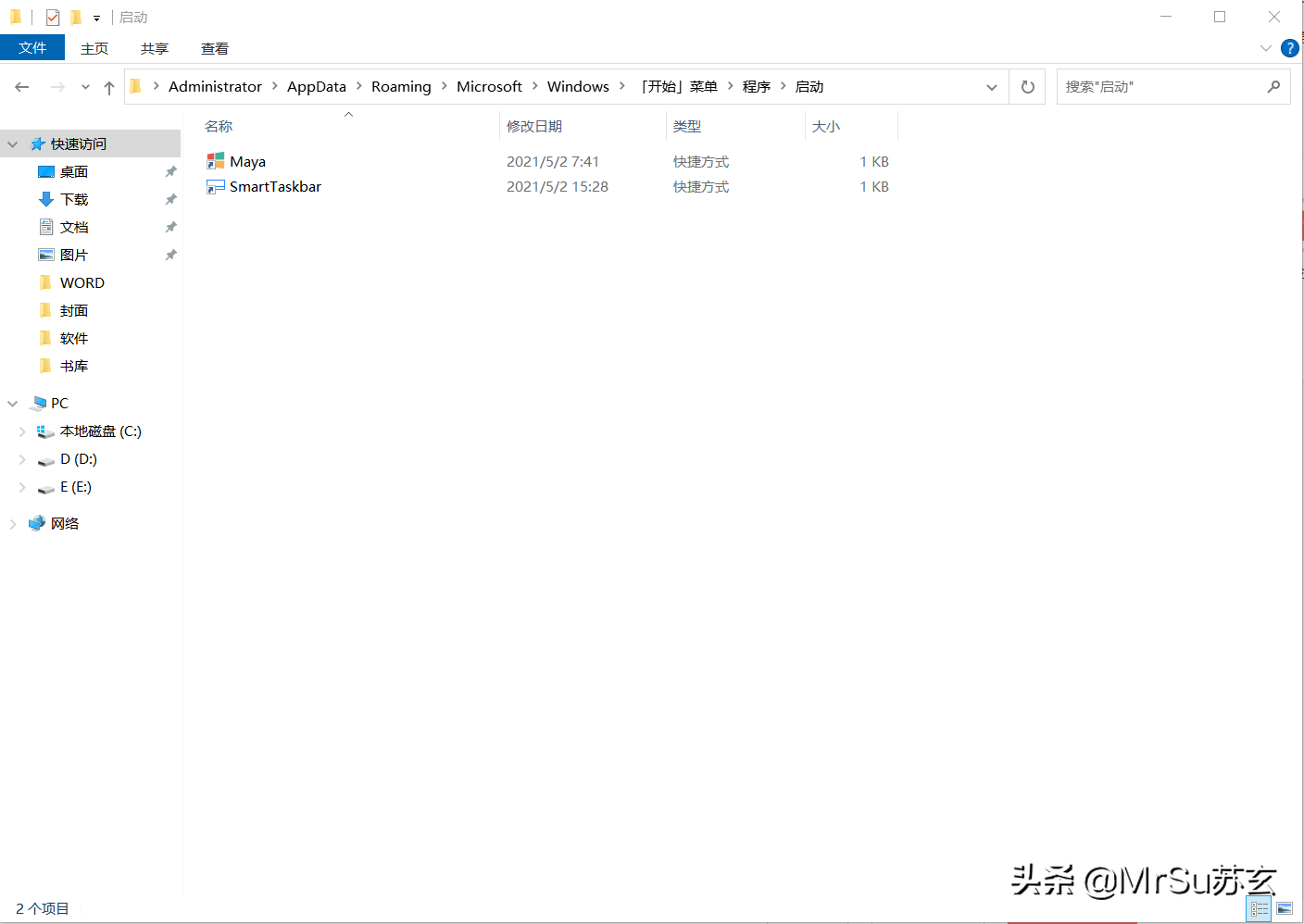Switch to large icons view in status bar
Viewport: 1304px width, 924px height.
tap(1285, 909)
